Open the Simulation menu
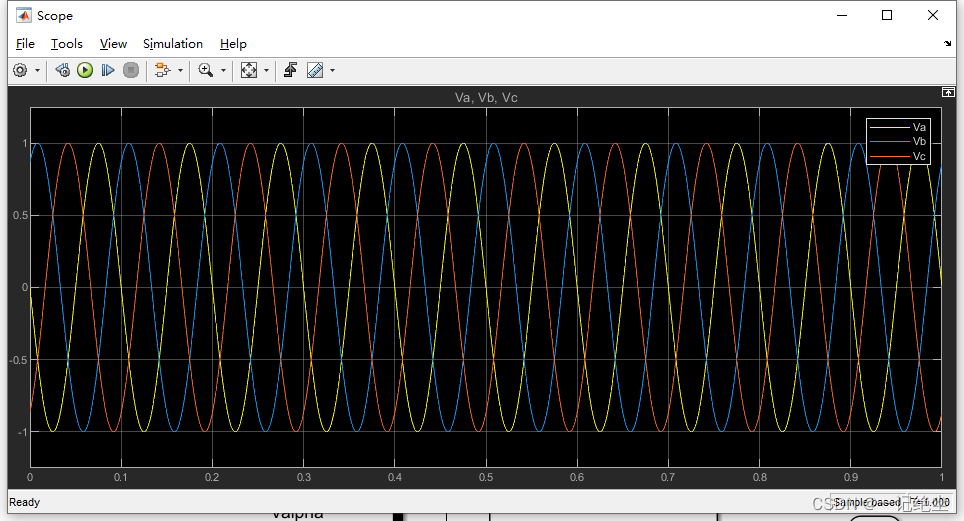This screenshot has height=521, width=964. [173, 44]
